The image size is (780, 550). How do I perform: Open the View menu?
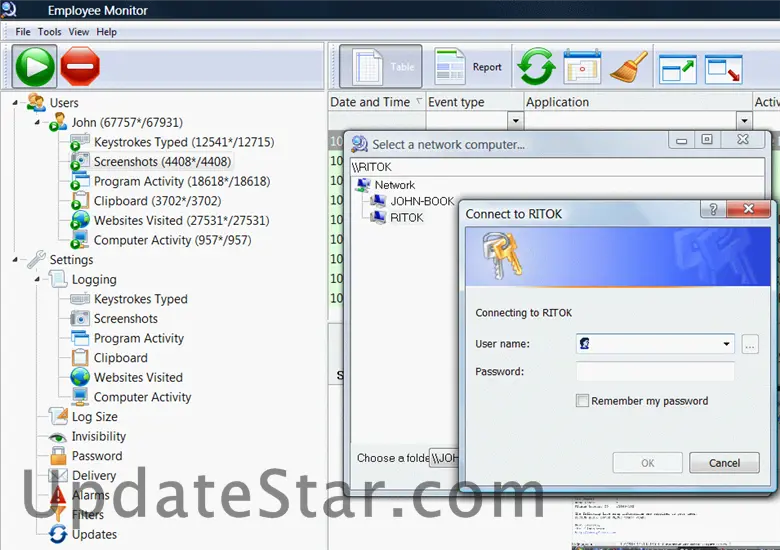(79, 32)
